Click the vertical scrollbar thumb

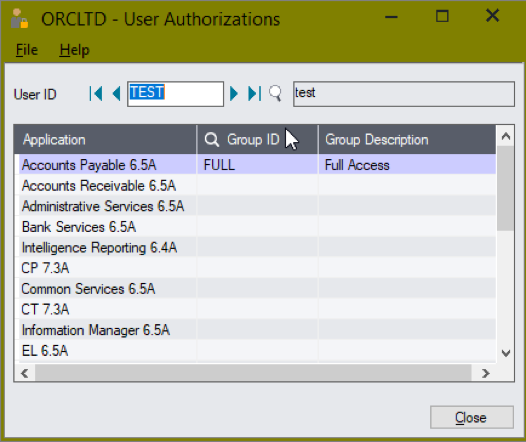506,188
